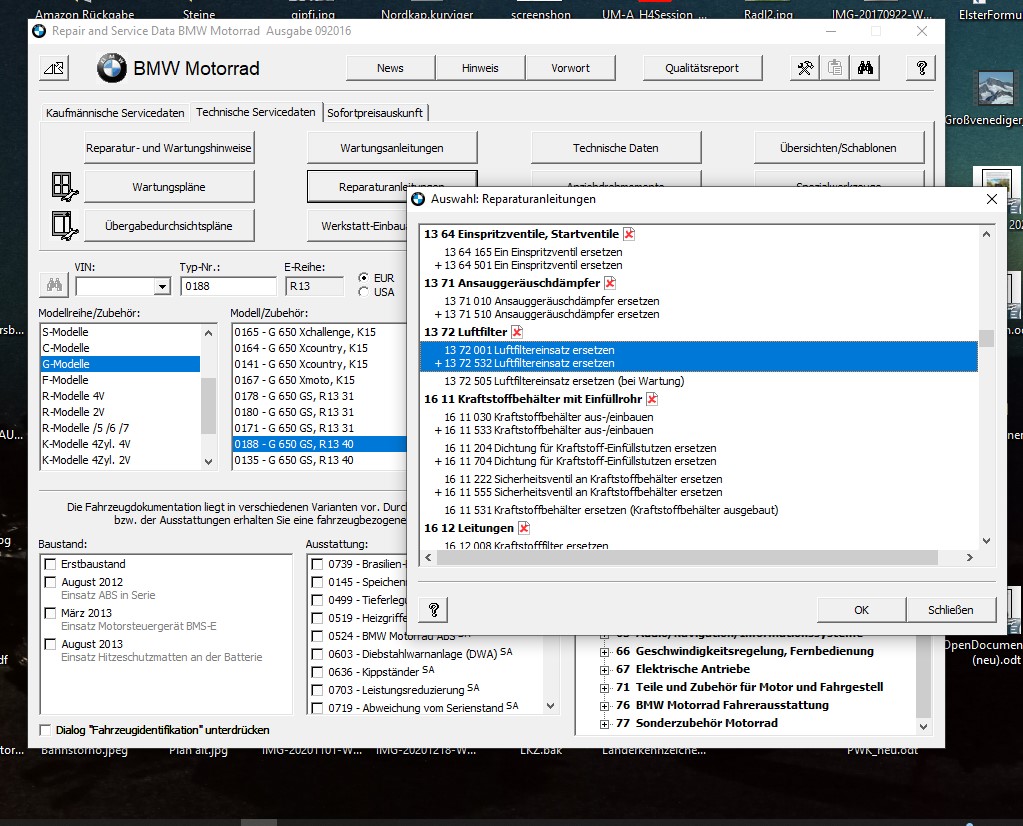
Task: Click the Vorwort button
Action: pos(570,68)
